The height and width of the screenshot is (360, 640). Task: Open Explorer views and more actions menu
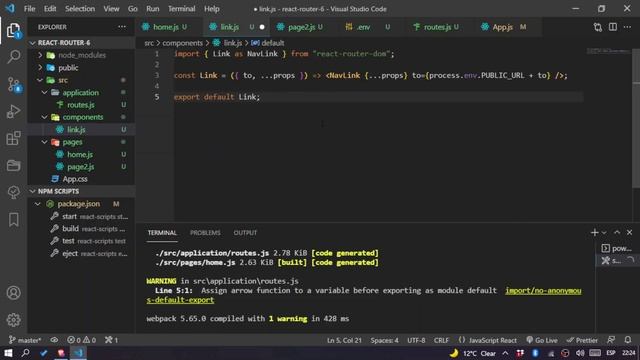[x=122, y=27]
